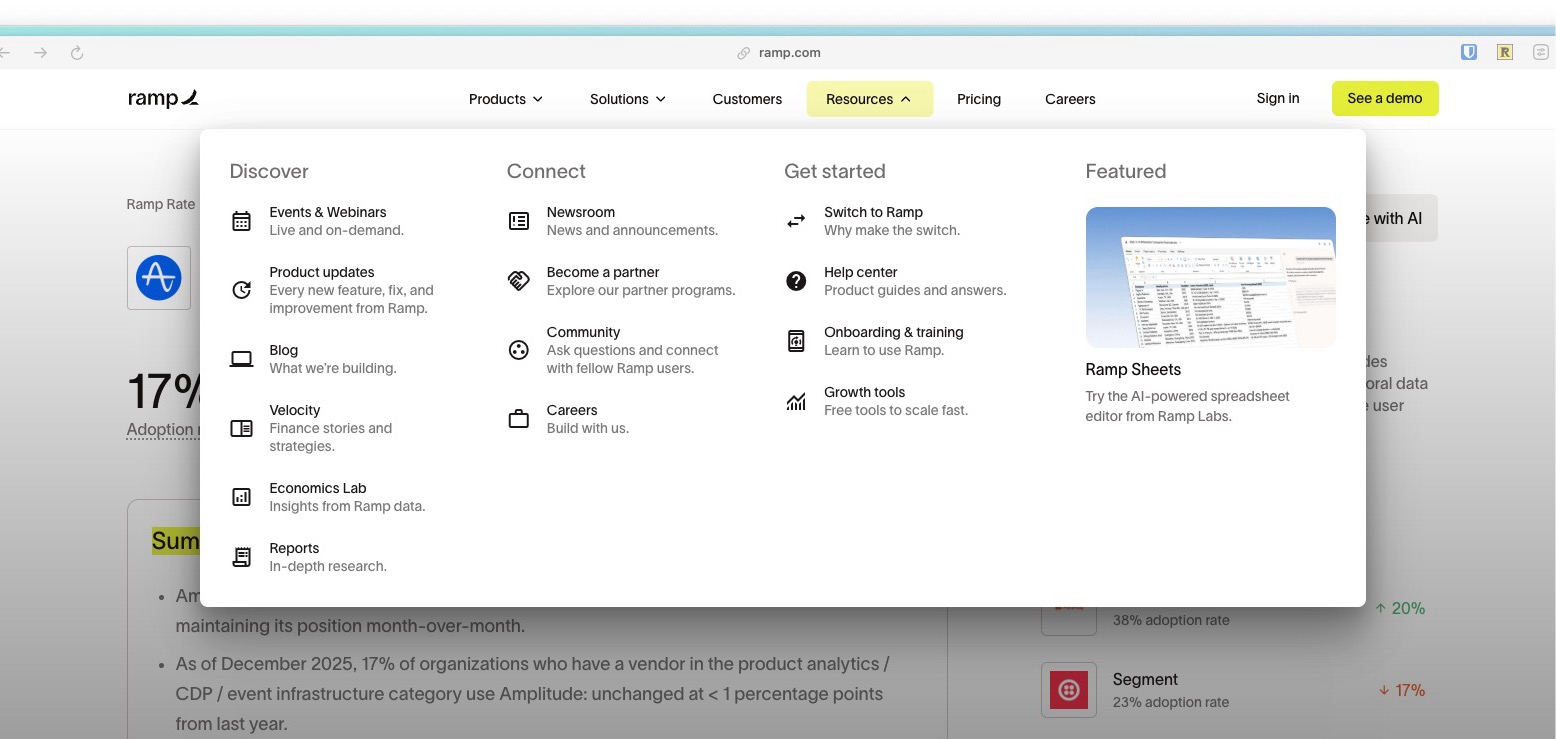This screenshot has height=739, width=1556.
Task: Click the Switch to Ramp arrows icon
Action: tap(796, 221)
